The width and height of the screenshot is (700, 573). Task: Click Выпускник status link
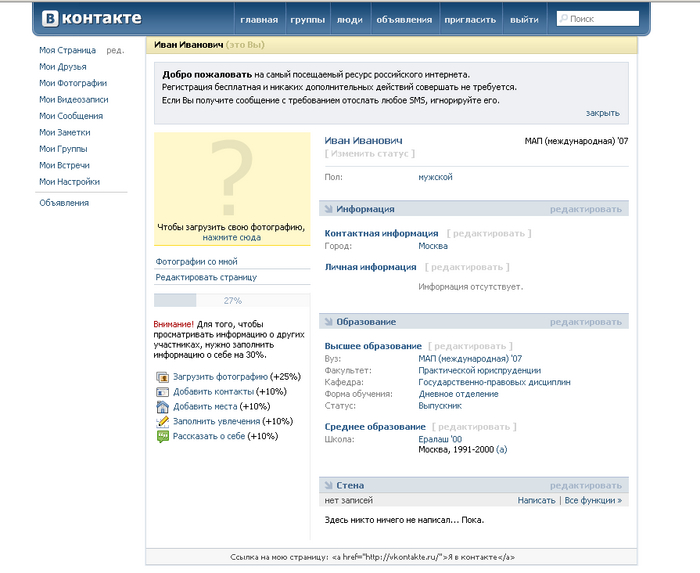440,406
